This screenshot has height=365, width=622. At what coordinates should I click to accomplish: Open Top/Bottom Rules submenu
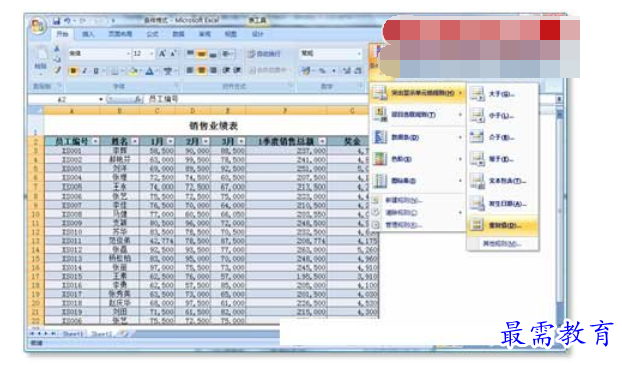click(x=417, y=115)
